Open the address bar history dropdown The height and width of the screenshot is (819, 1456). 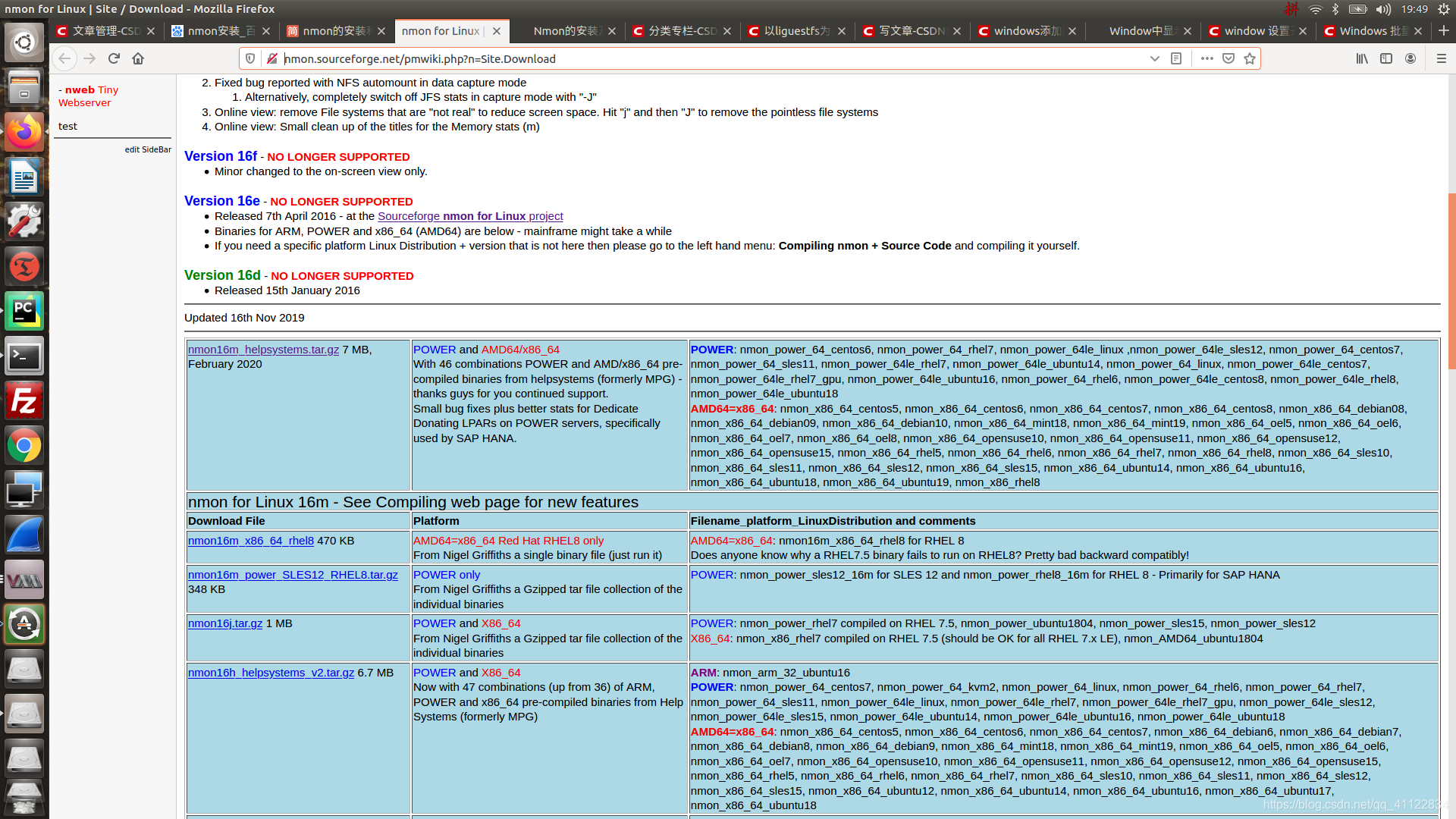(1154, 58)
